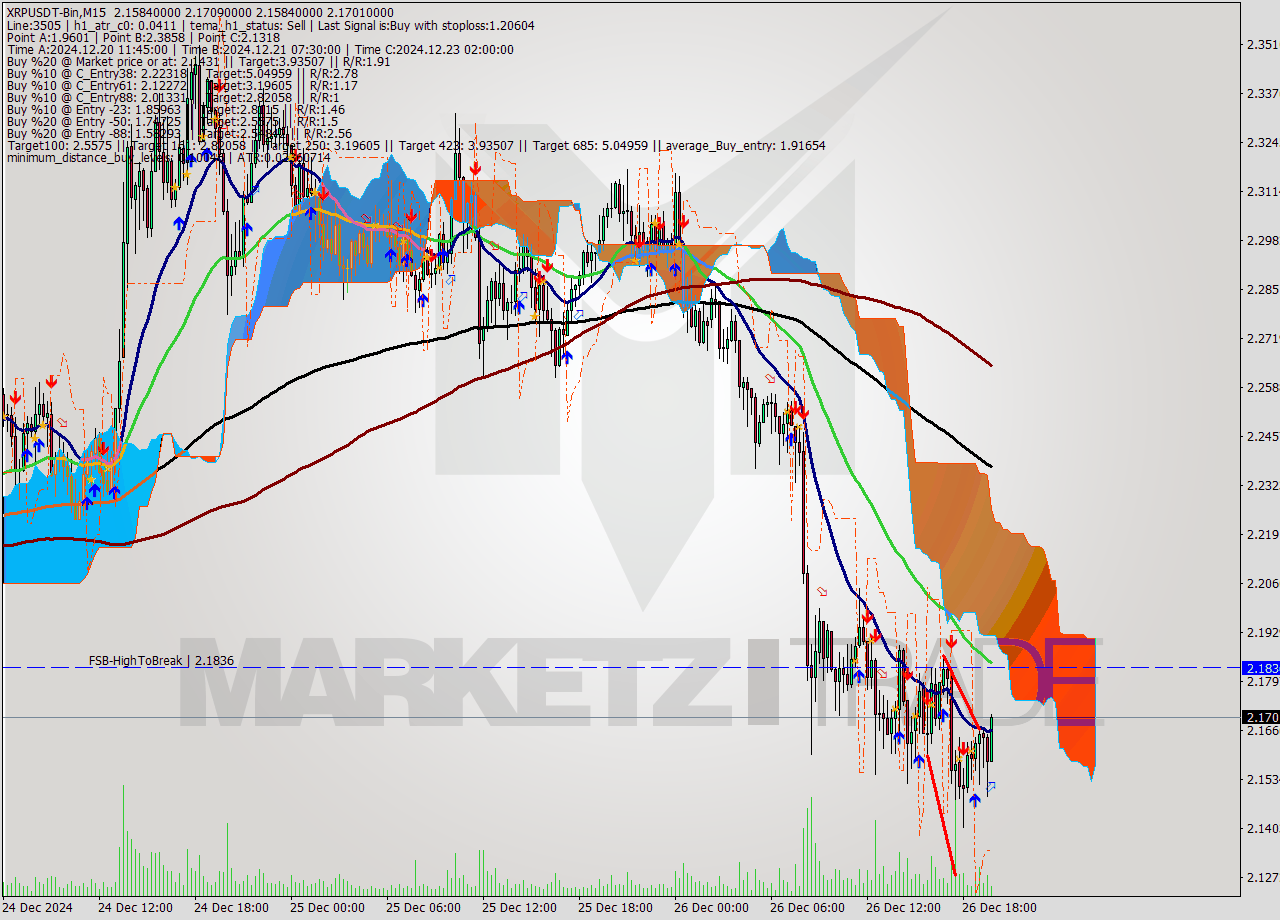This screenshot has height=920, width=1280.
Task: Select the 'Buy %10 @ C_Entry38' line
Action: coord(181,73)
